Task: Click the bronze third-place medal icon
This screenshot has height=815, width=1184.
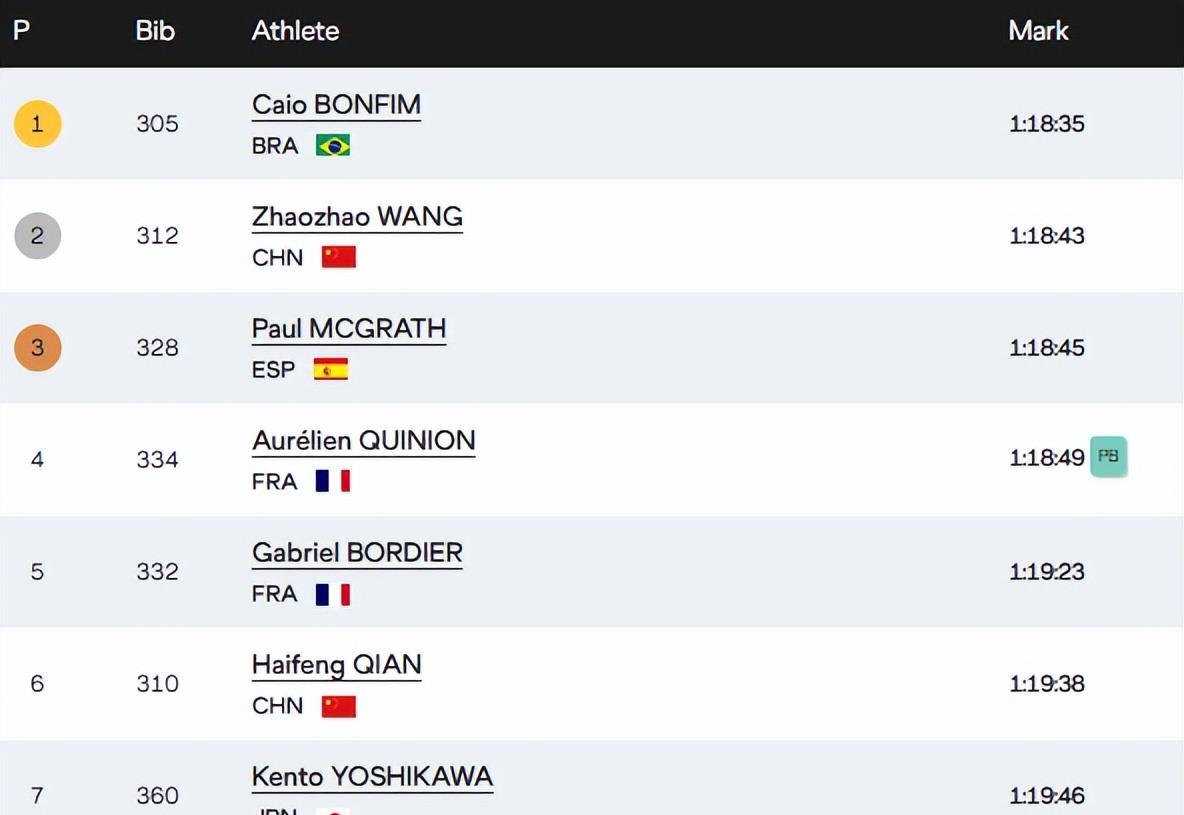Action: (37, 348)
